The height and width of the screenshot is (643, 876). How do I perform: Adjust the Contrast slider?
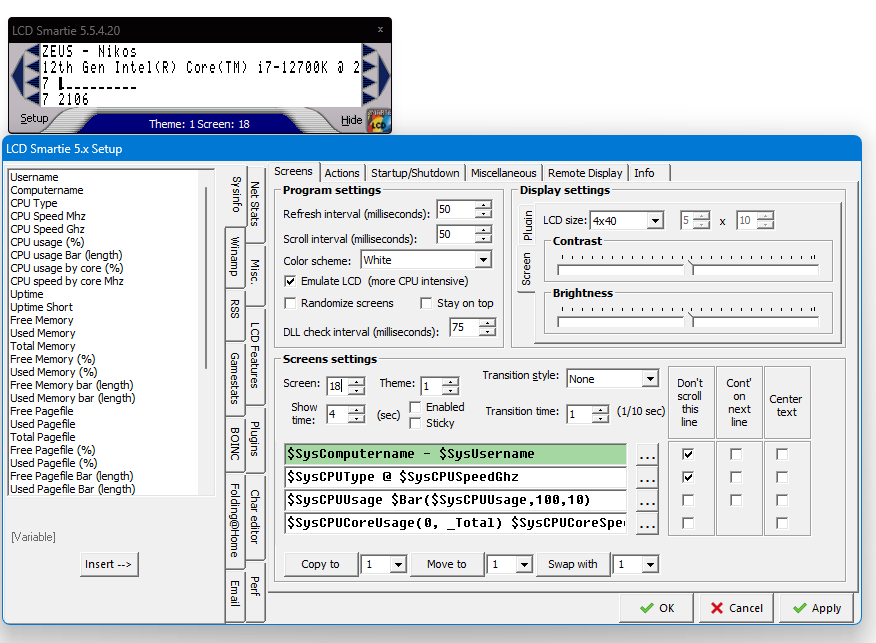coord(689,268)
